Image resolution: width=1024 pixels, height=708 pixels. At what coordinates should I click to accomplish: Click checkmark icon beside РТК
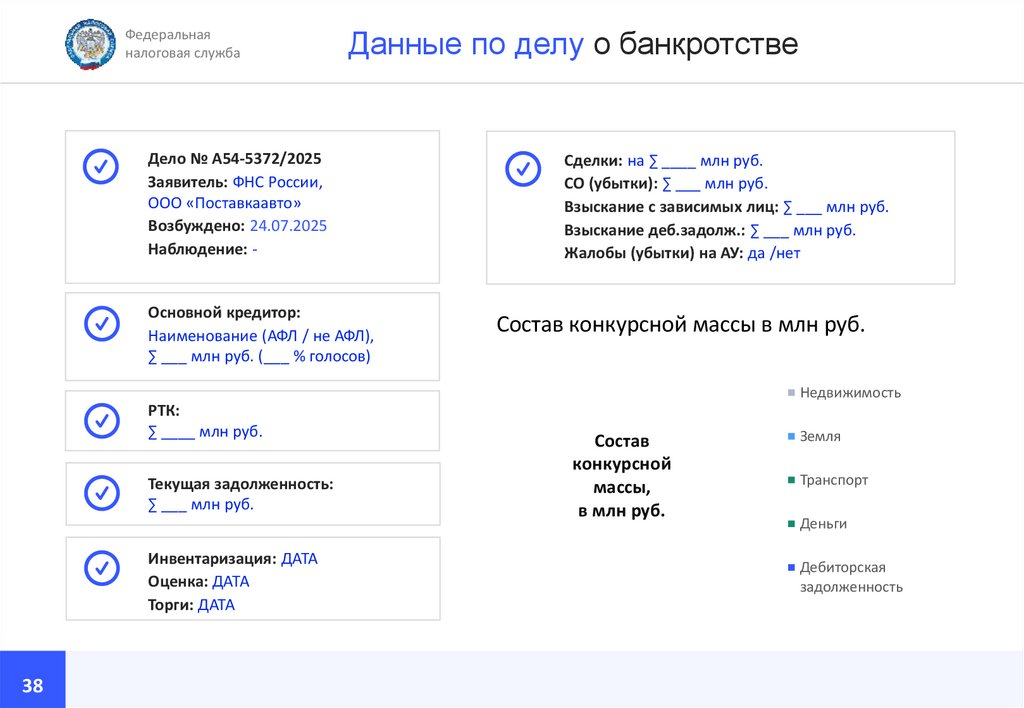[102, 420]
